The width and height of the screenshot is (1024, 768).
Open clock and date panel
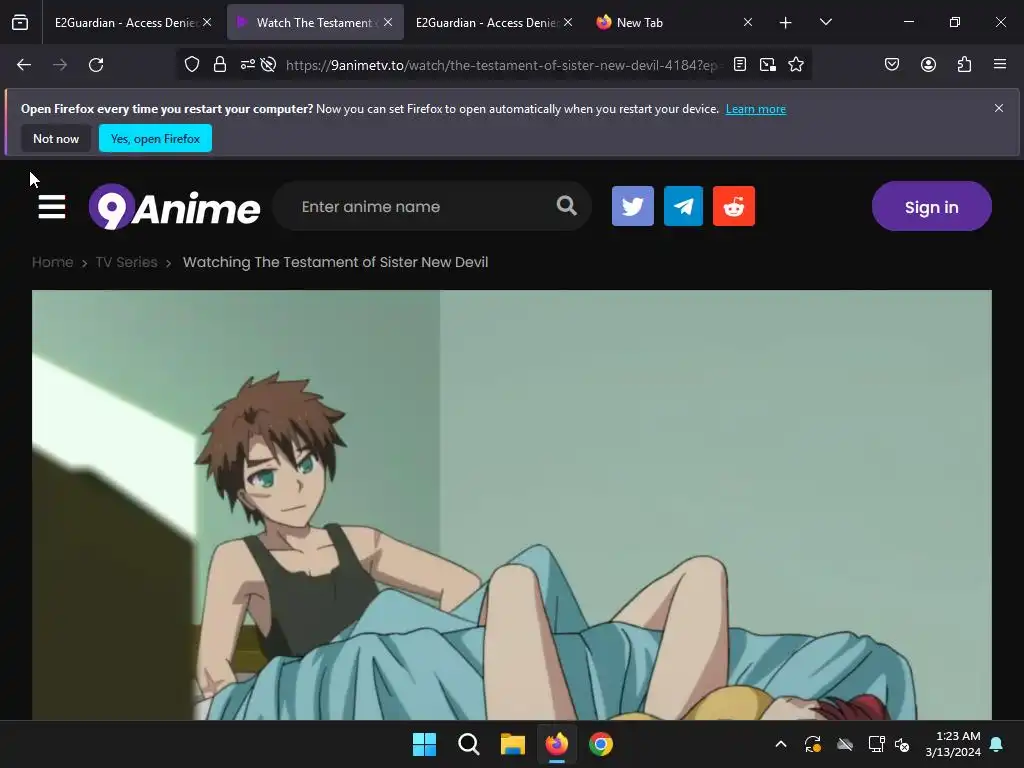click(x=953, y=744)
